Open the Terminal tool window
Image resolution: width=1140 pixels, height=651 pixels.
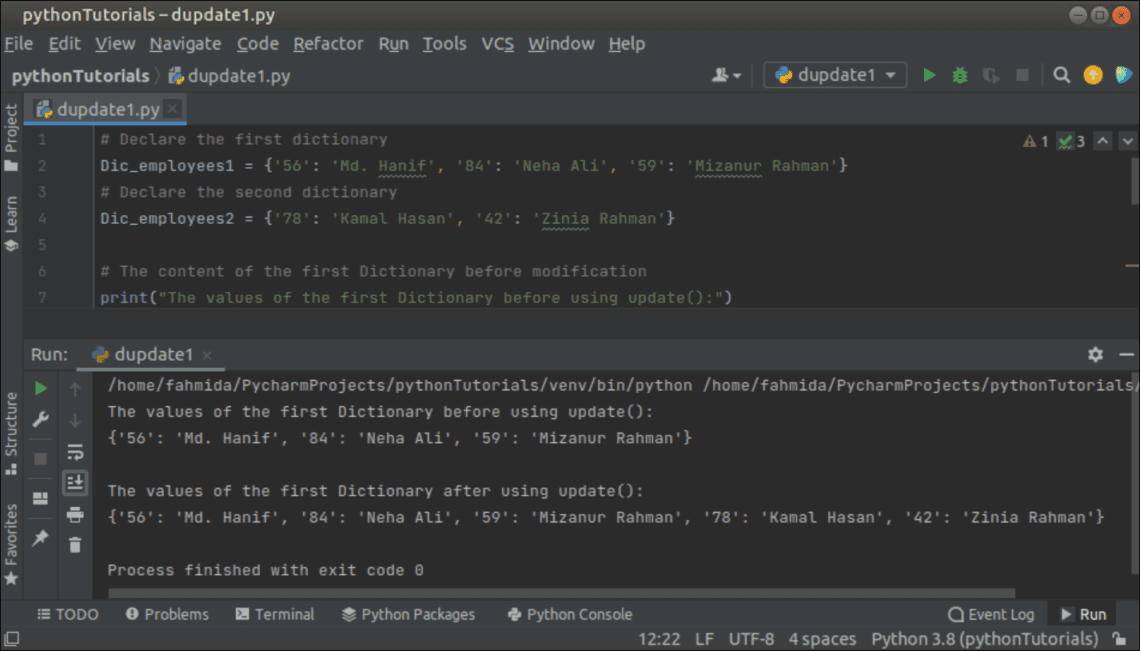(x=275, y=615)
